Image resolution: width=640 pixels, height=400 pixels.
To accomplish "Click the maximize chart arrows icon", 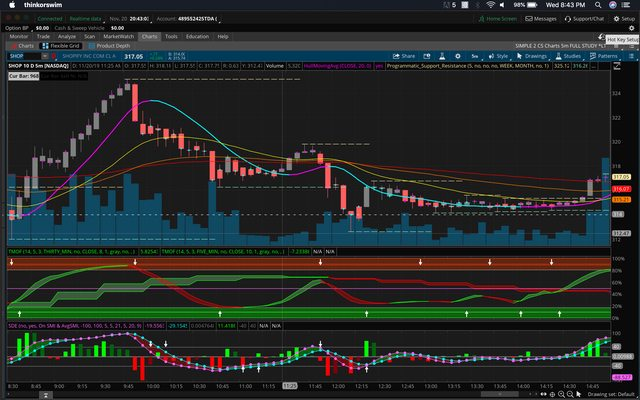I will coord(617,65).
